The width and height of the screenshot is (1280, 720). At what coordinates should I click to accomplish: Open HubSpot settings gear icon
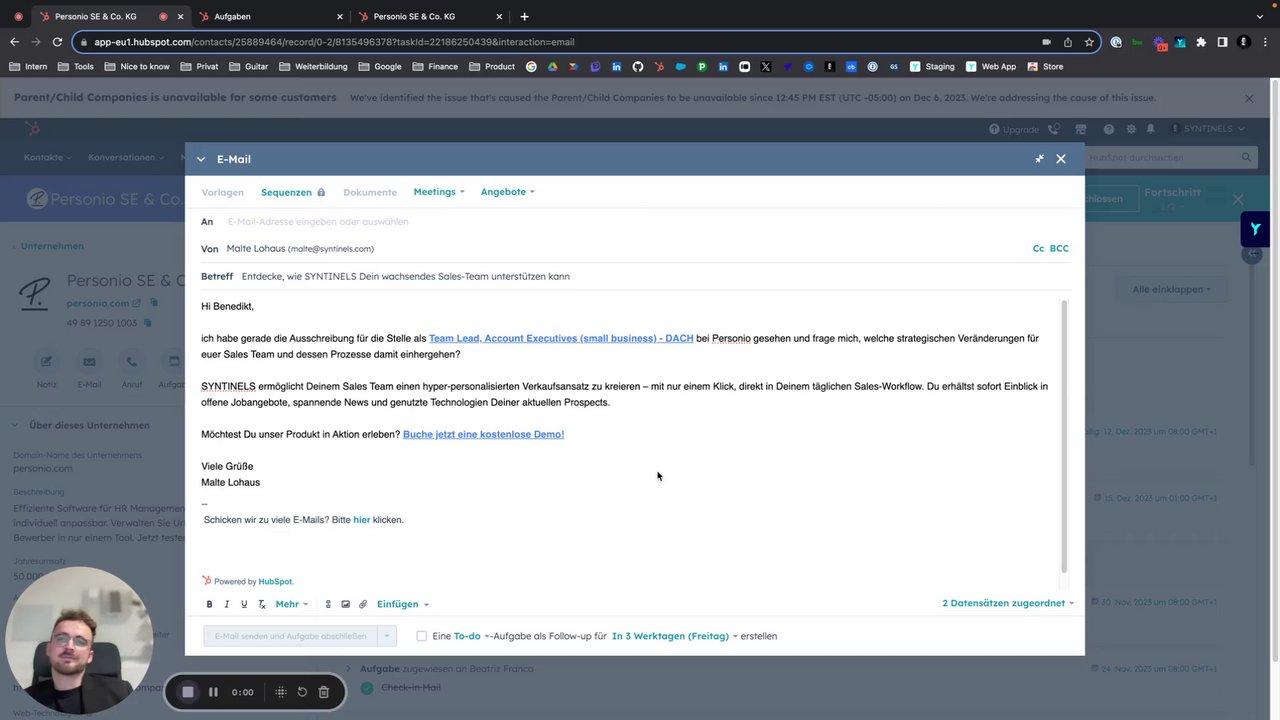[1131, 129]
